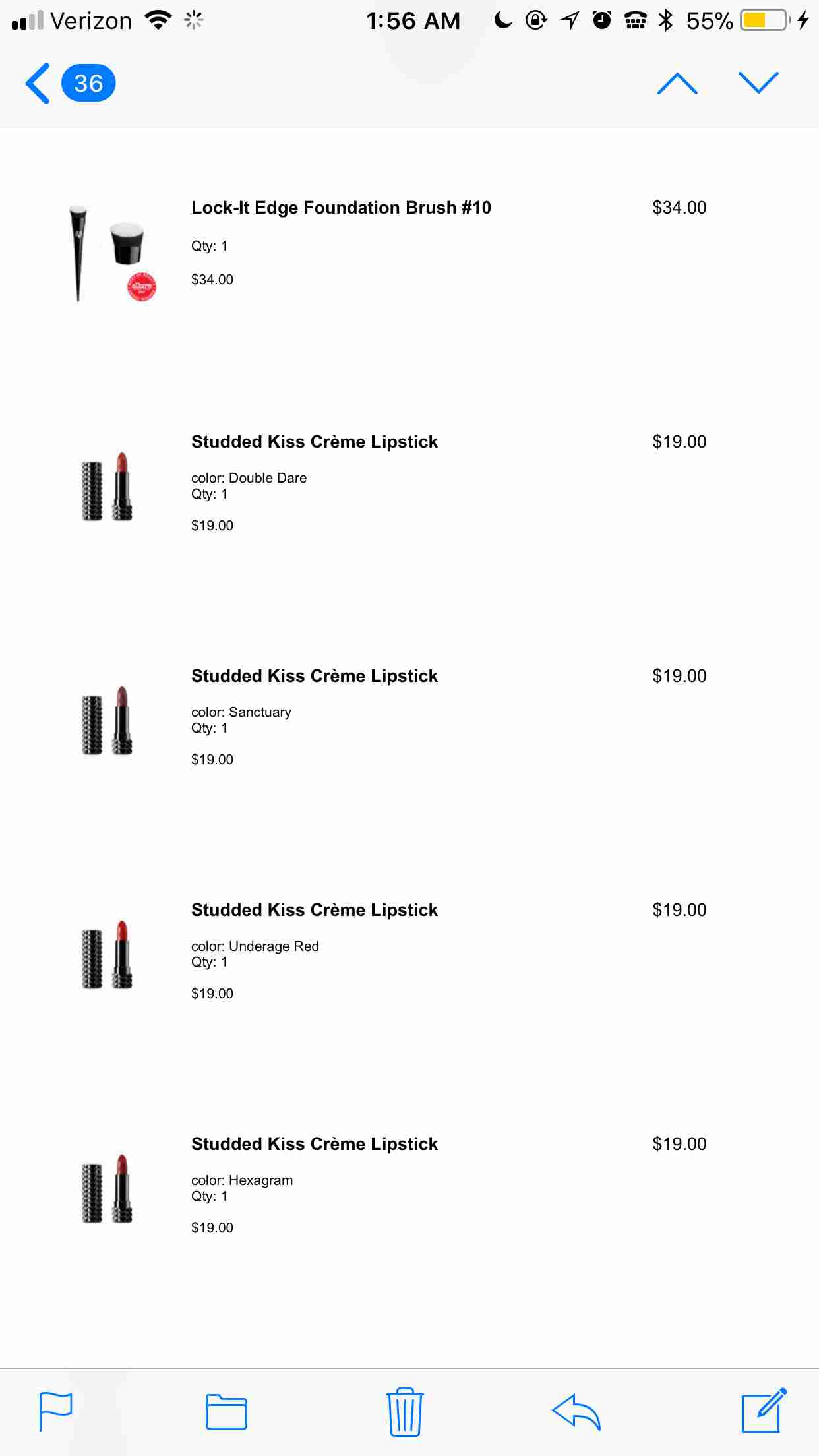Compose a new message
Image resolution: width=819 pixels, height=1456 pixels.
(764, 1410)
